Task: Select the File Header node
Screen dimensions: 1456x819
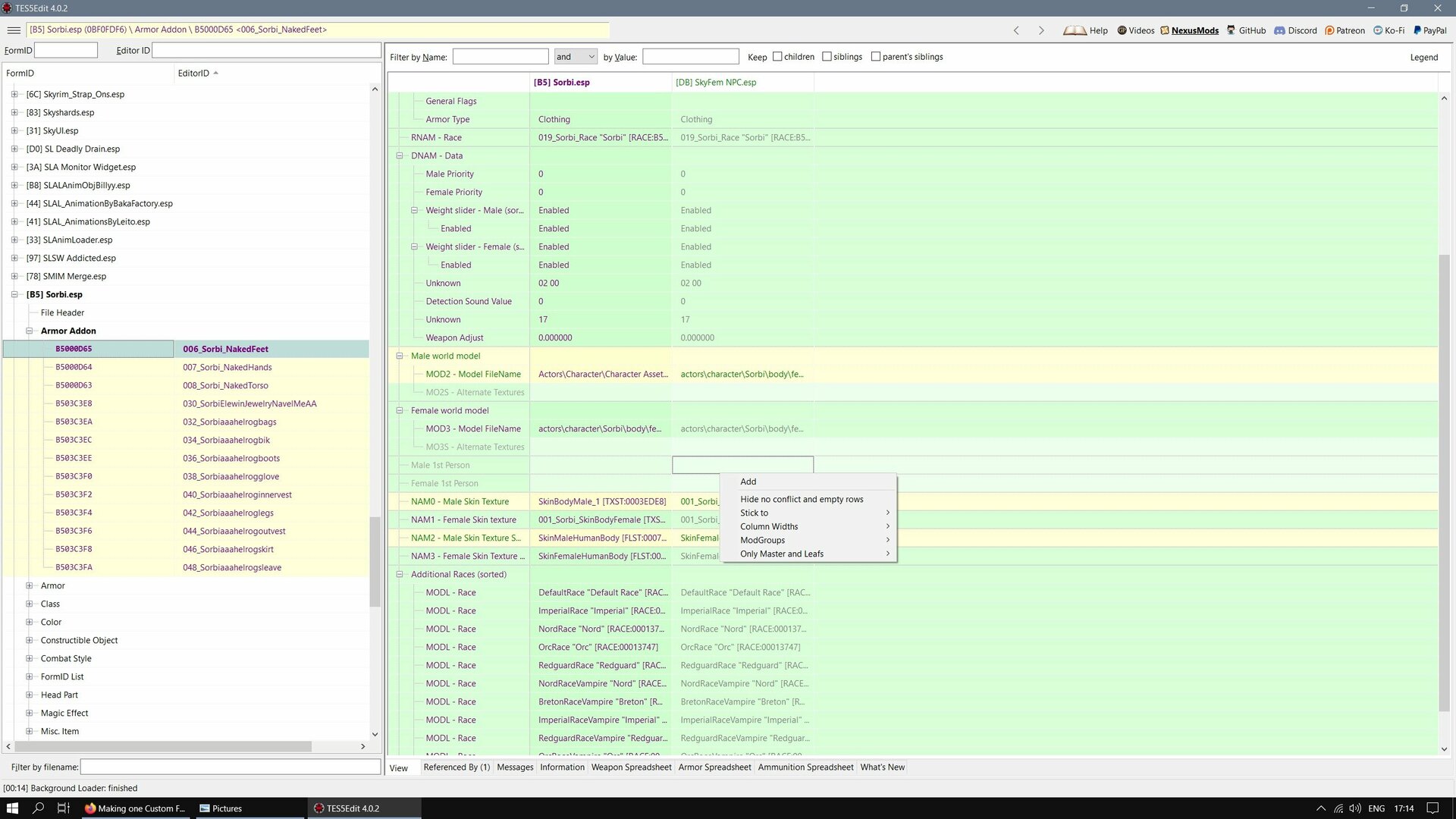Action: click(62, 313)
